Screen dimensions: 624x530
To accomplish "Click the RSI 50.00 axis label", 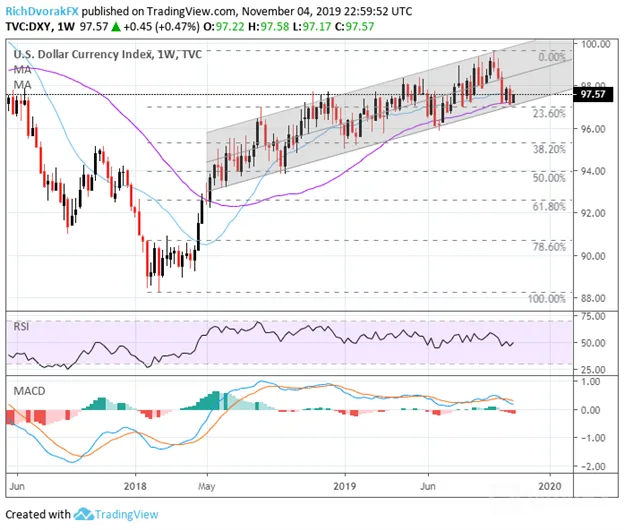I will [x=593, y=343].
